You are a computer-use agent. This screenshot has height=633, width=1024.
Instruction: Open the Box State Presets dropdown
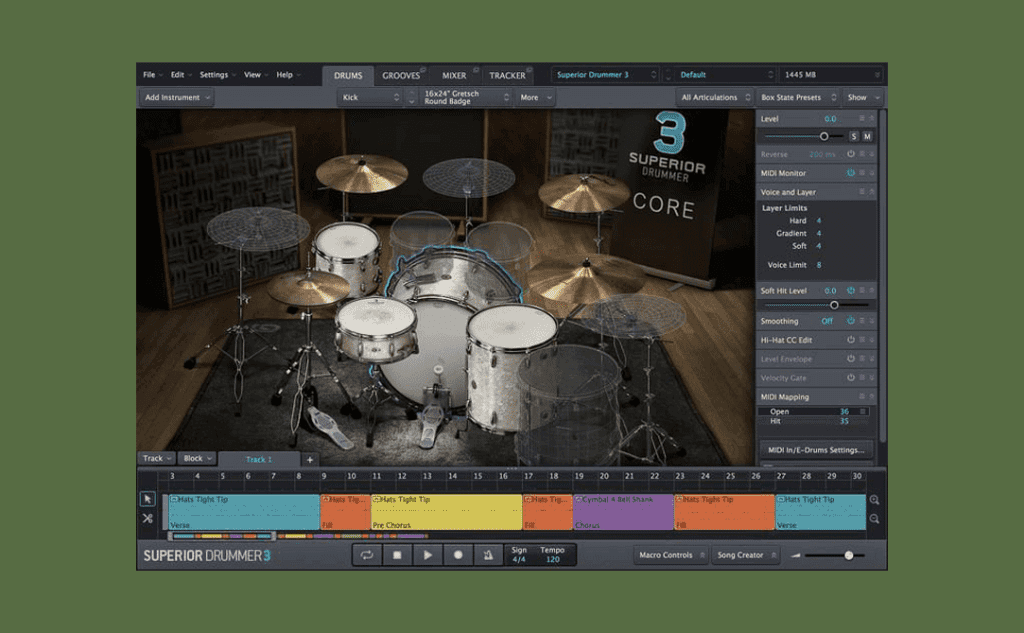pos(798,97)
